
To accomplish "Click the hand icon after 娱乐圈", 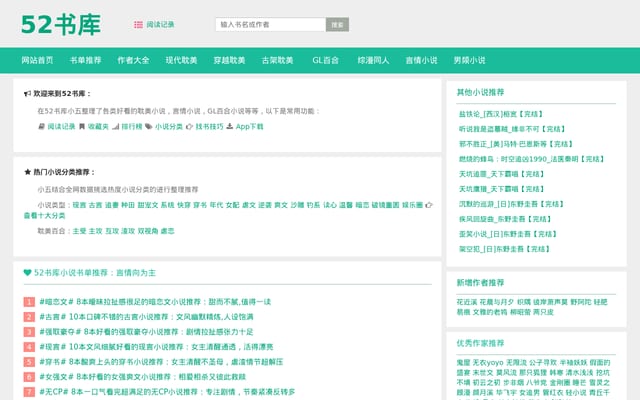I will [429, 205].
